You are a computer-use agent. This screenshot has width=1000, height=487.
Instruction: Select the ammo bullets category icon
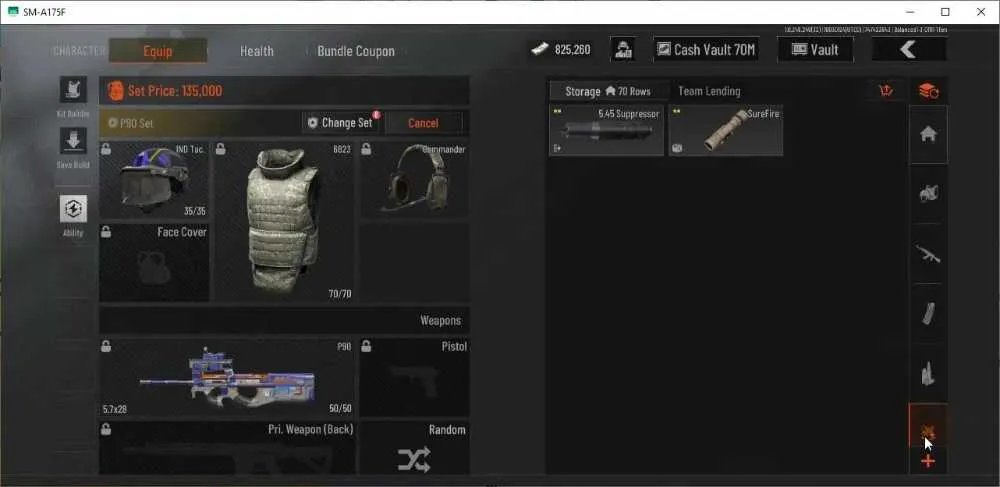928,374
